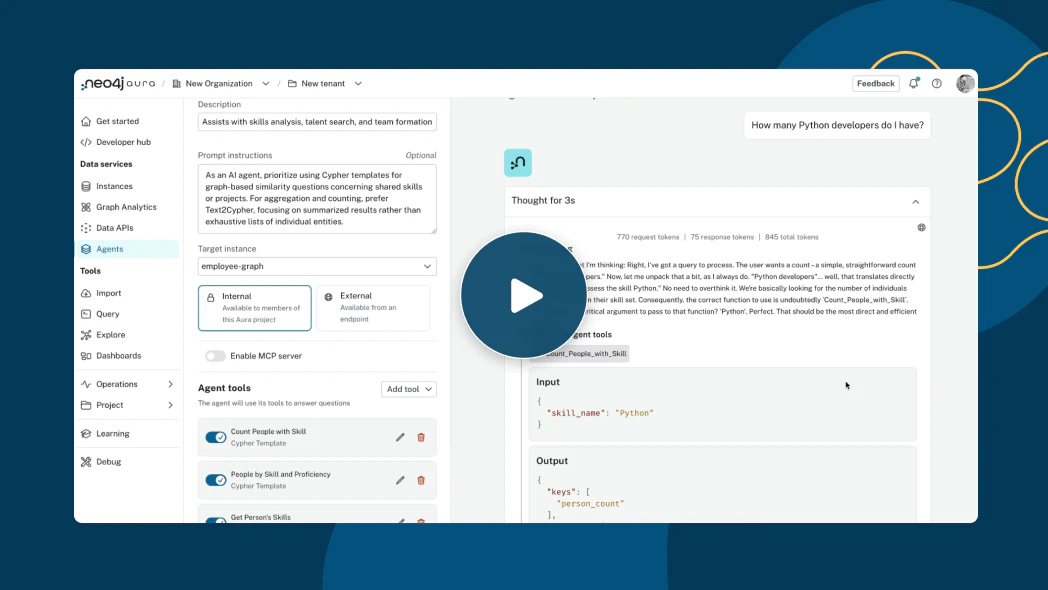Open the user profile avatar
This screenshot has width=1048, height=590.
[965, 84]
